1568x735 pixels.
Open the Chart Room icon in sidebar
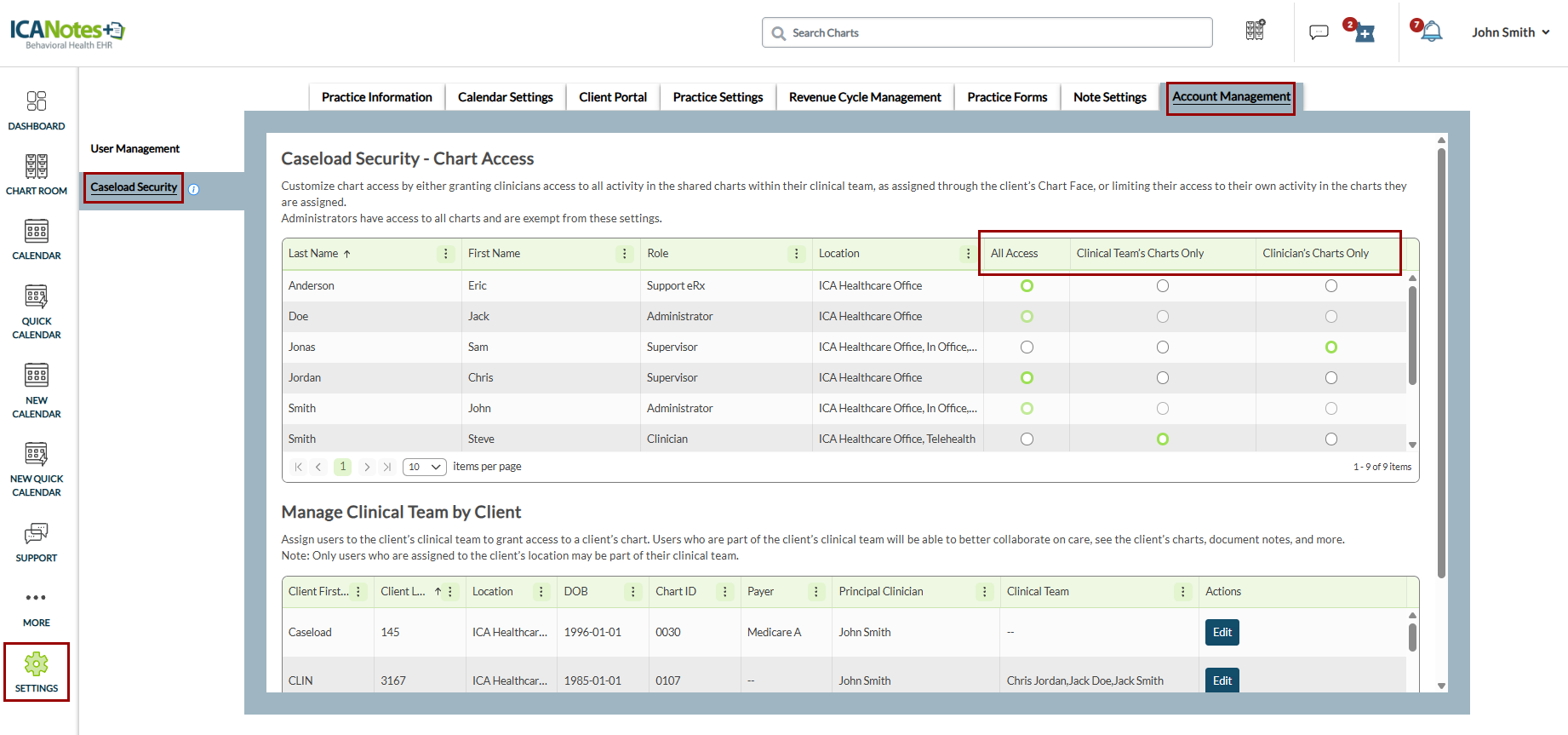click(36, 175)
